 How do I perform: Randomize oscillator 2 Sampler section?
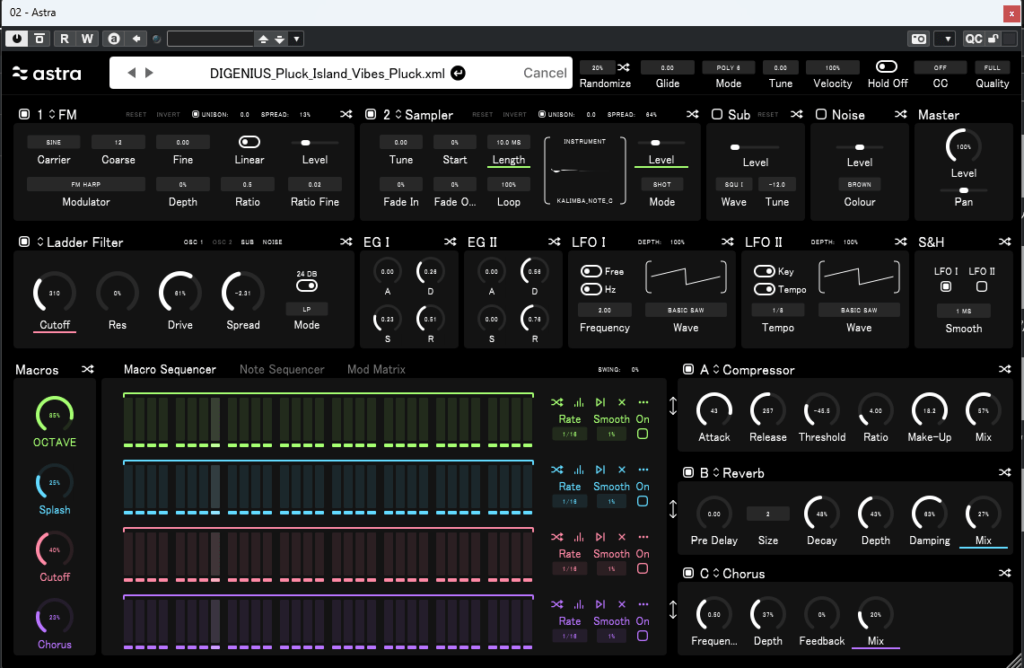coord(692,114)
